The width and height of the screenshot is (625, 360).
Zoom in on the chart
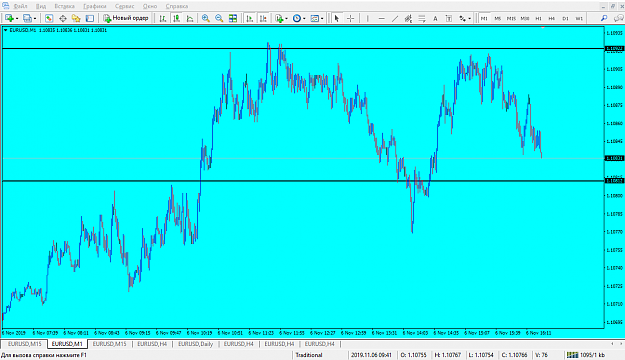point(206,18)
